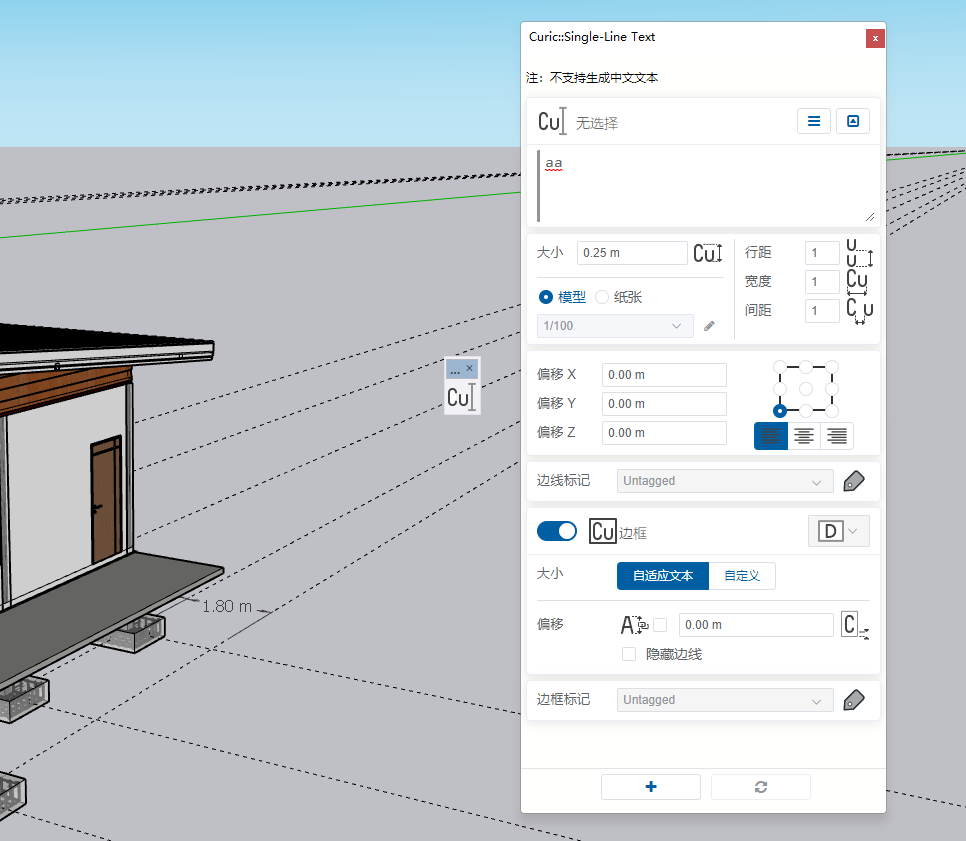The height and width of the screenshot is (841, 966).
Task: Select left text alignment icon
Action: point(771,436)
